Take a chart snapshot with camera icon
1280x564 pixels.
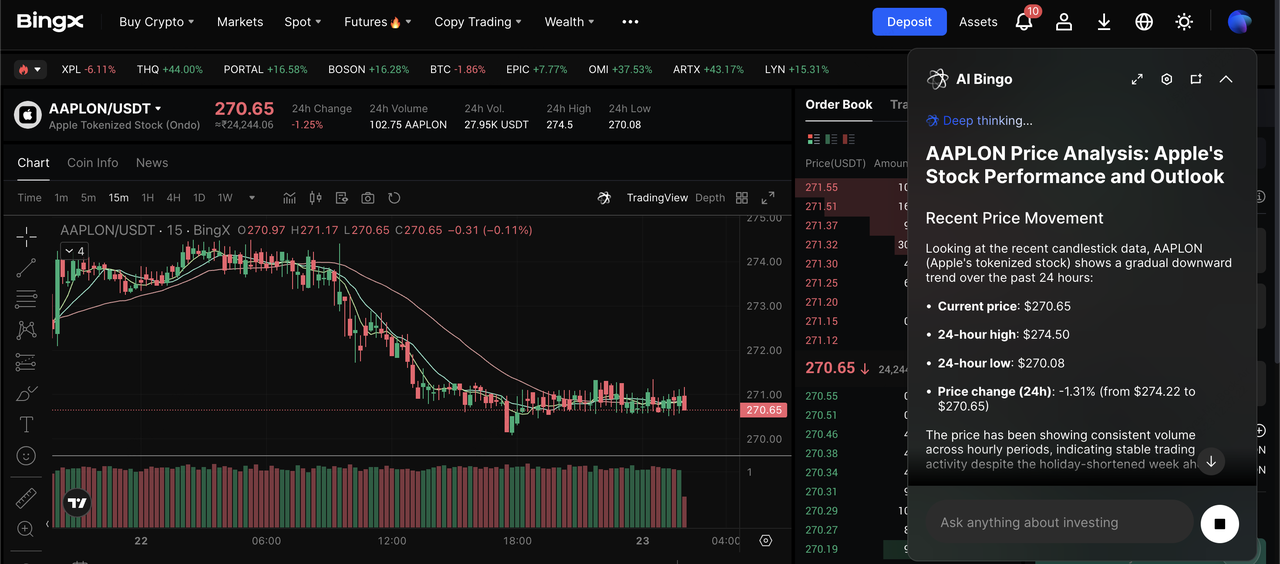368,198
